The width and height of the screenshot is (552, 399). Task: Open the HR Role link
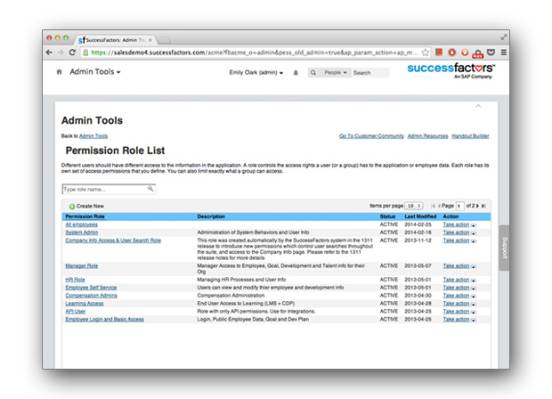[x=75, y=280]
